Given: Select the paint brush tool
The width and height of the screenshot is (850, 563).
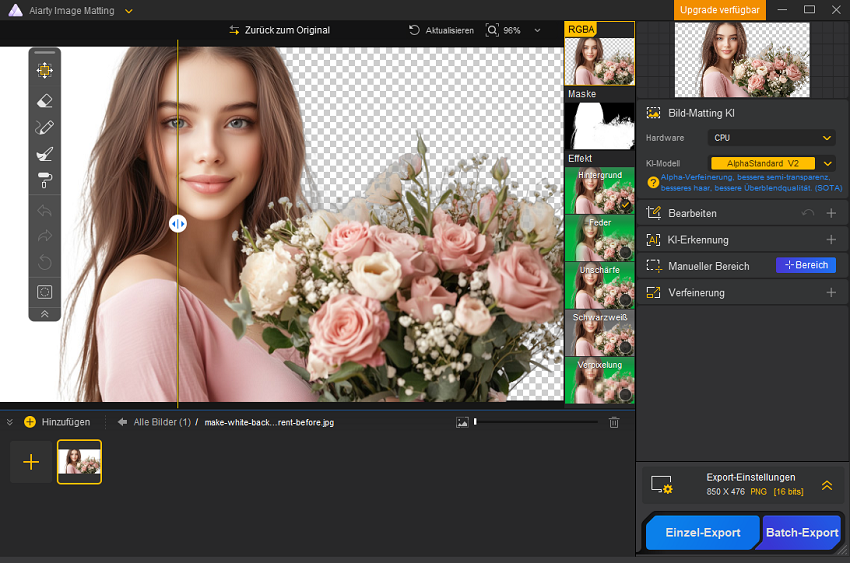Looking at the screenshot, I should 44,154.
